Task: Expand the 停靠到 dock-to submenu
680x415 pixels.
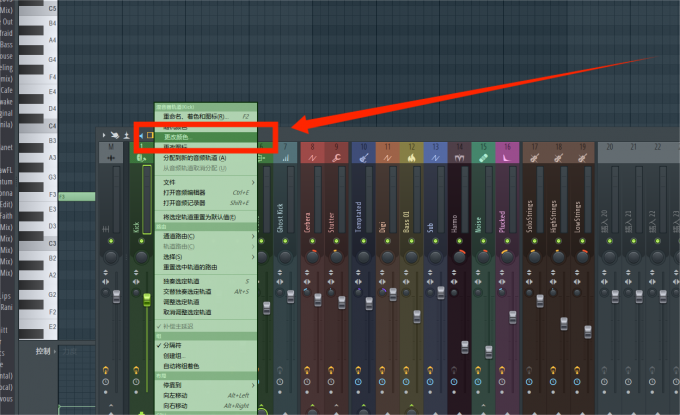Action: (206, 385)
